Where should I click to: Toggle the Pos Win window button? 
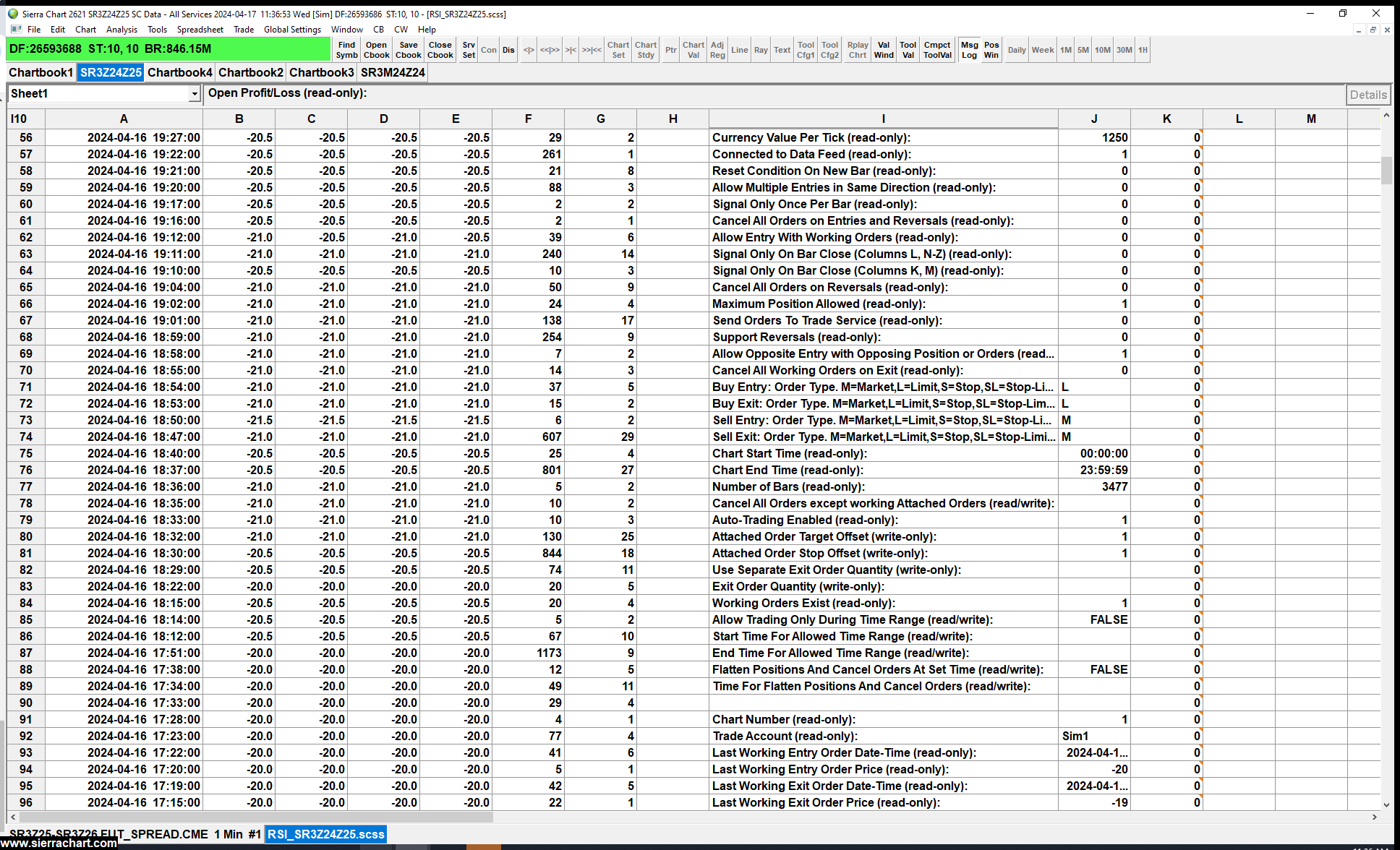click(991, 50)
